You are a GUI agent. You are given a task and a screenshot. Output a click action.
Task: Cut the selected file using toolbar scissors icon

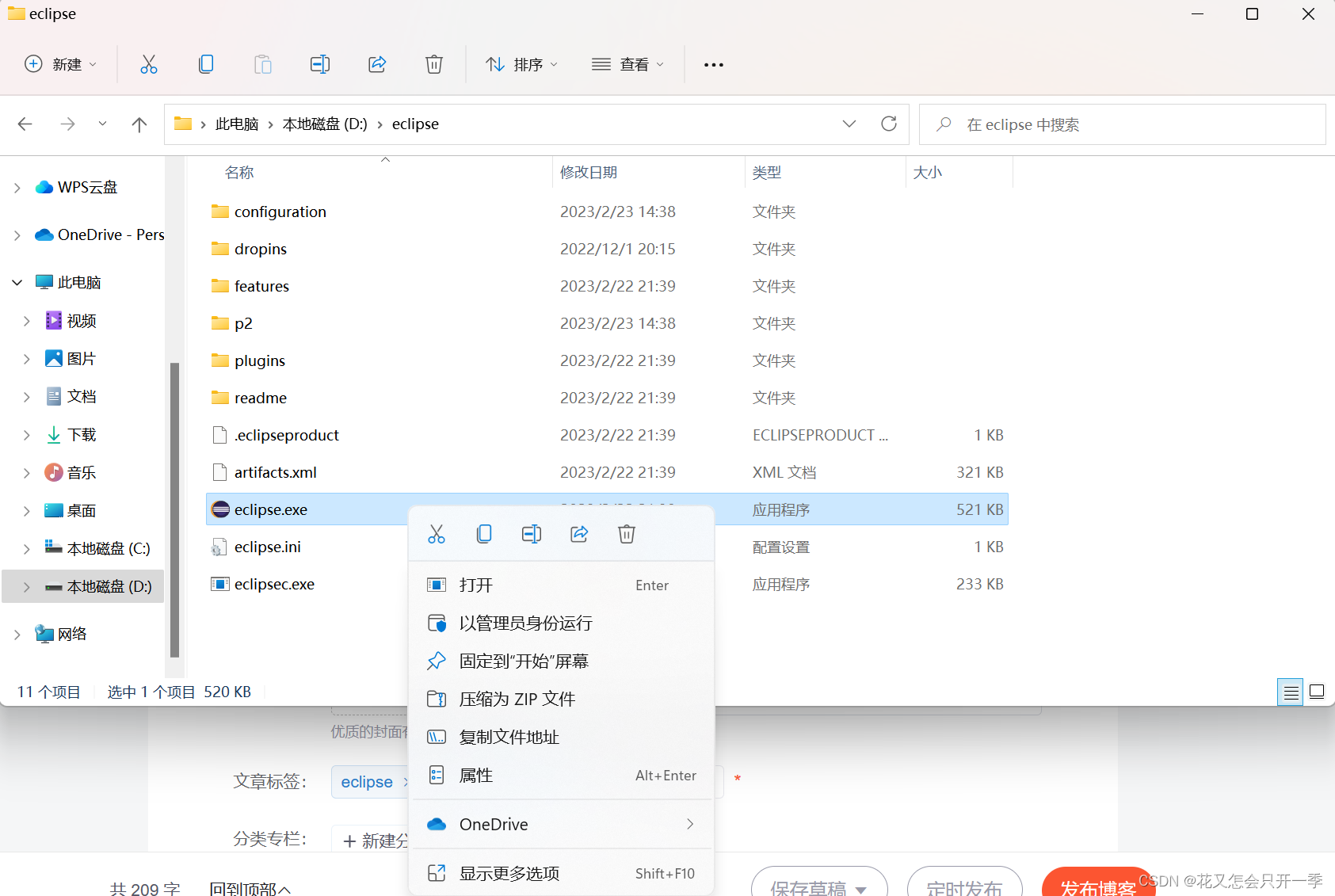pyautogui.click(x=149, y=64)
